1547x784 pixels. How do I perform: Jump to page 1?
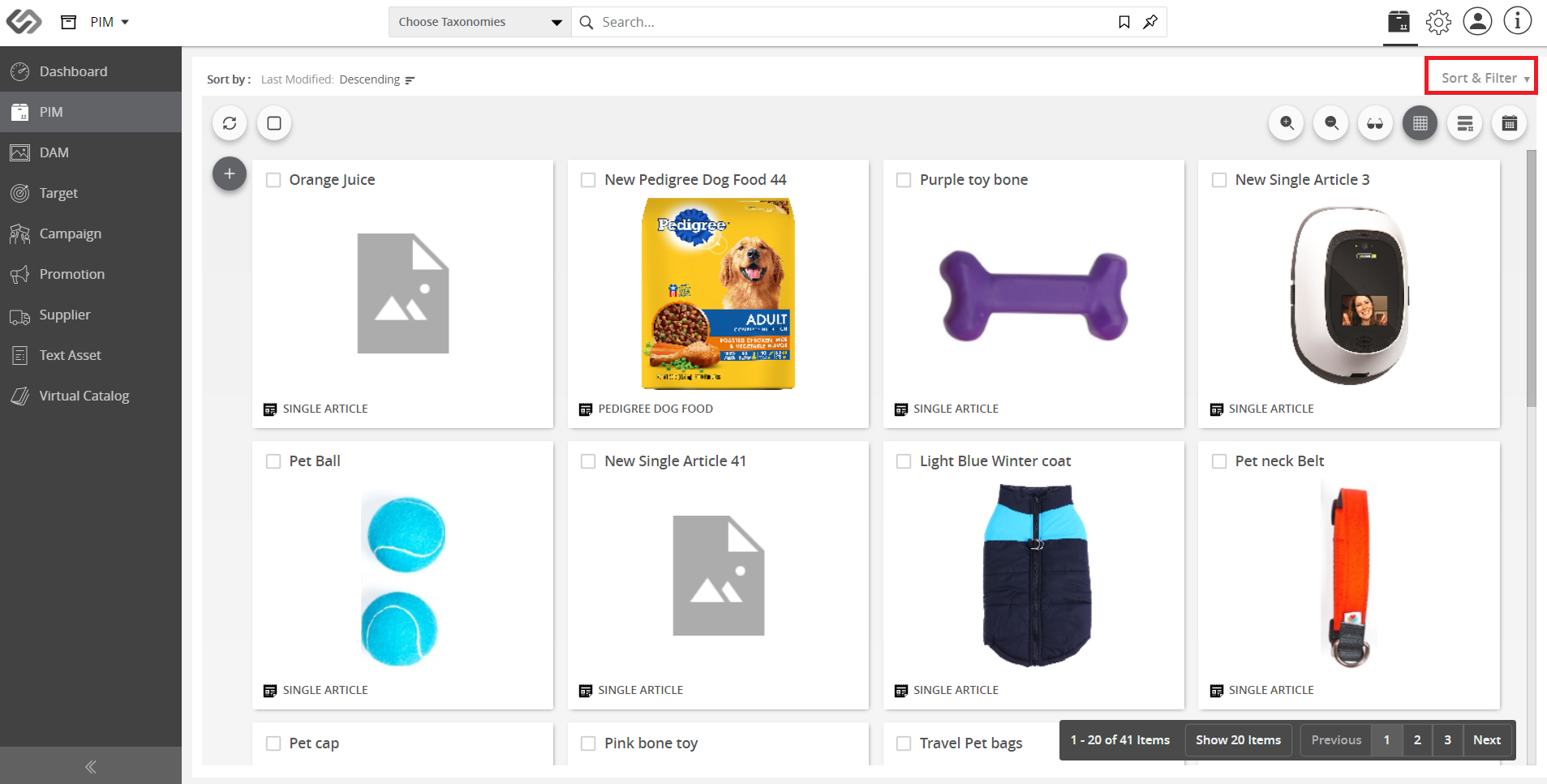pos(1387,740)
